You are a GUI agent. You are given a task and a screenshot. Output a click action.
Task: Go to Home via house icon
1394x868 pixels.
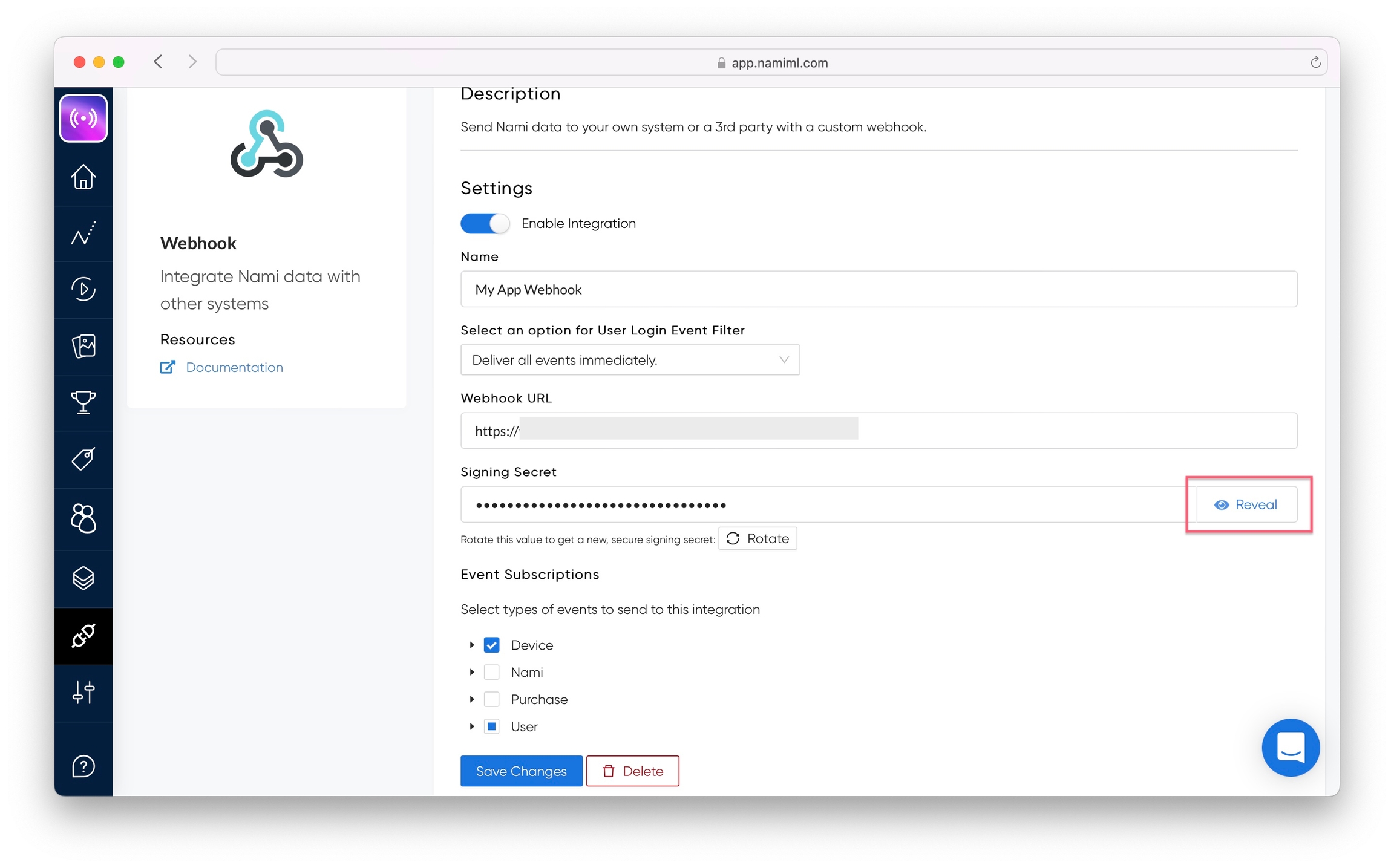83,177
